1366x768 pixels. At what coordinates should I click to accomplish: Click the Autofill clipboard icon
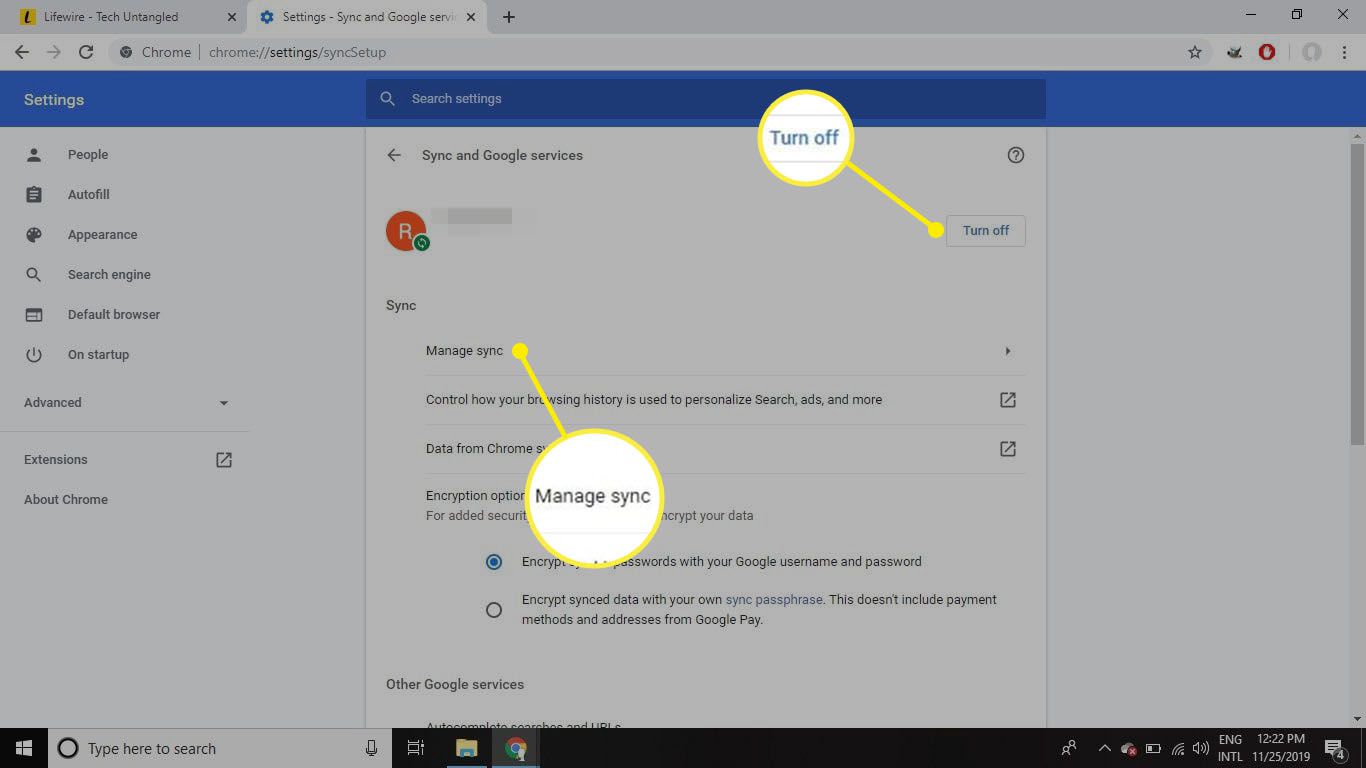coord(34,194)
